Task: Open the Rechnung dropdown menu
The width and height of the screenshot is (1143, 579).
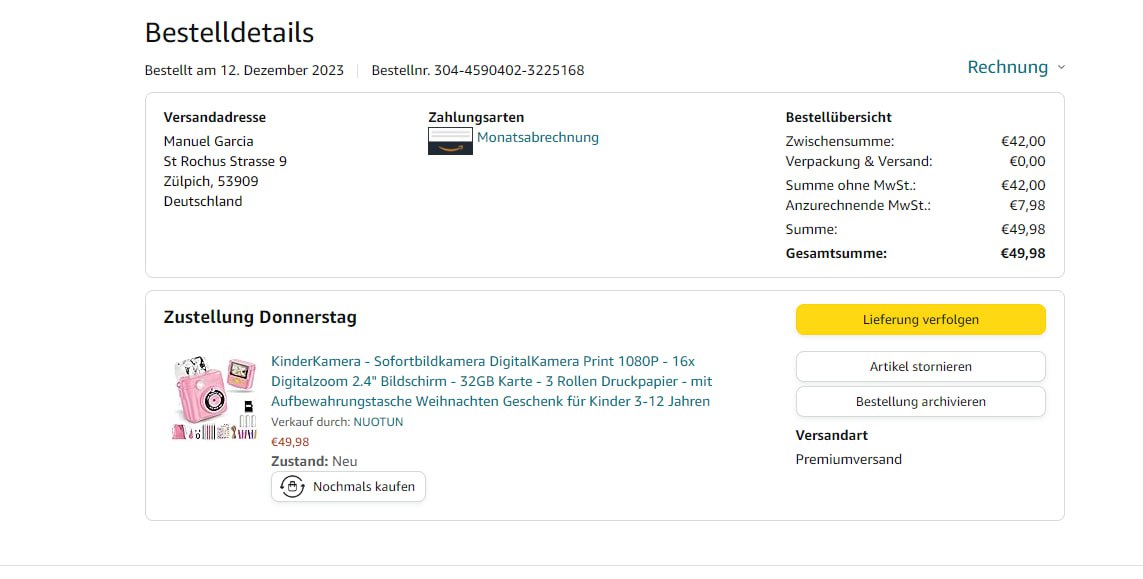Action: (x=1007, y=67)
